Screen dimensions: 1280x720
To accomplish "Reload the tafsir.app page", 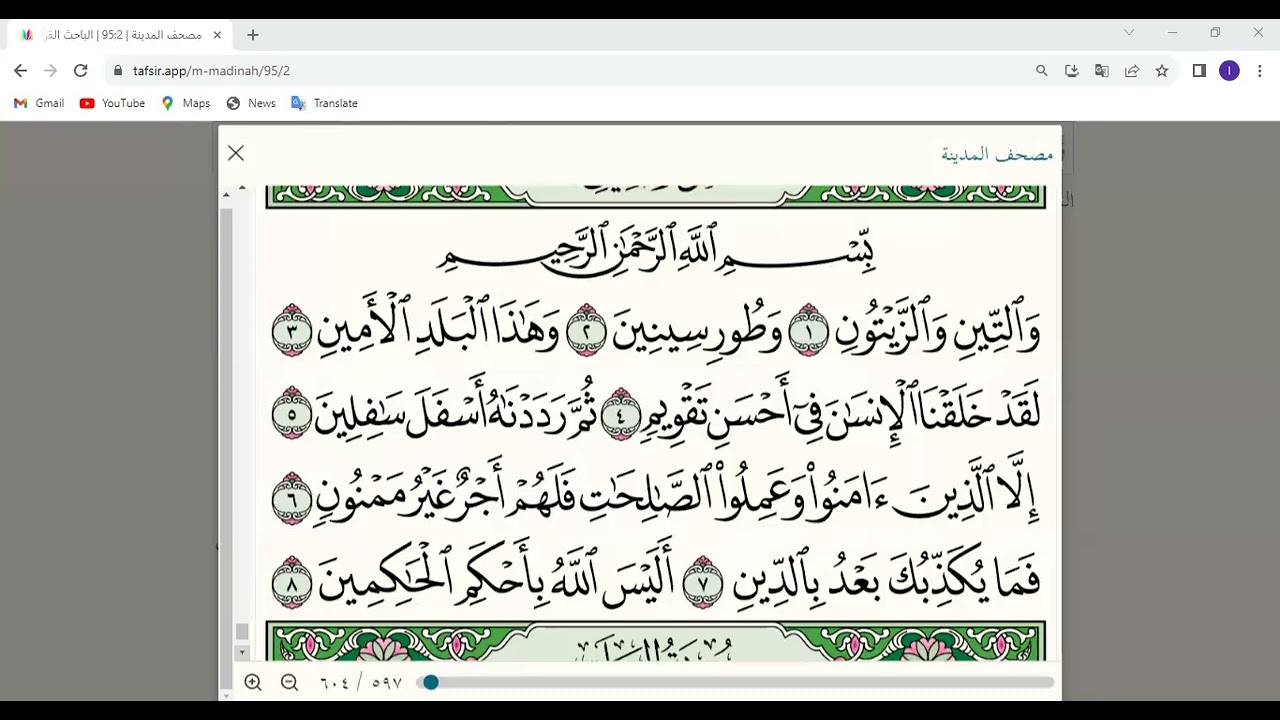I will (81, 71).
